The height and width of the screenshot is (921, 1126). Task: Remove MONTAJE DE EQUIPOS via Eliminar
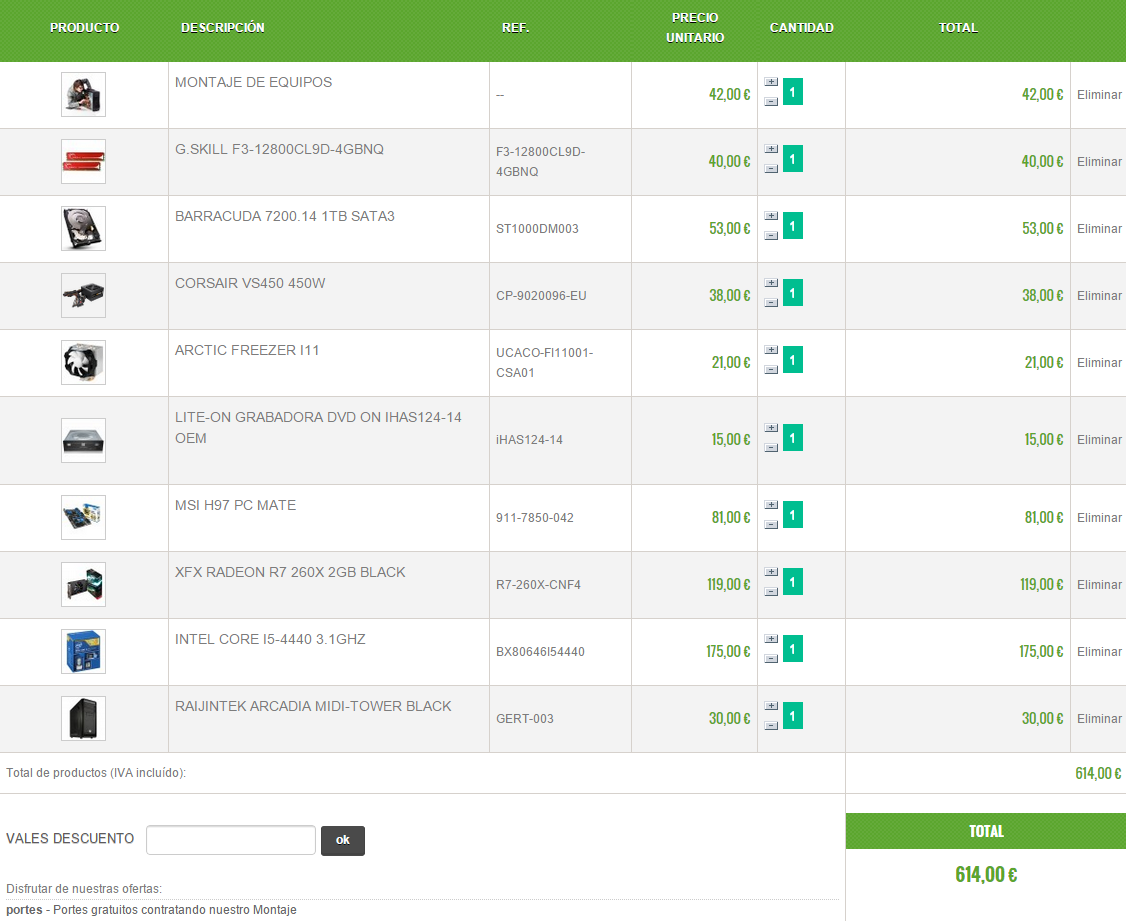coord(1099,95)
